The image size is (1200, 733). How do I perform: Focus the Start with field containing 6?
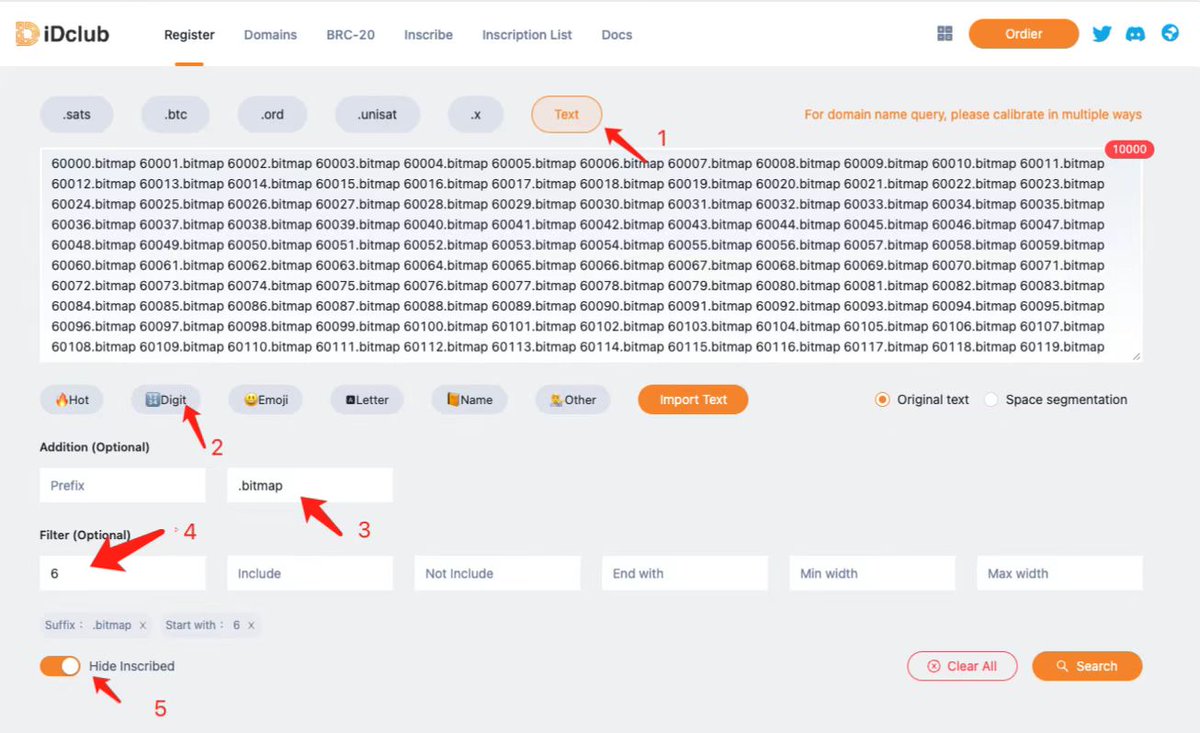click(x=122, y=573)
